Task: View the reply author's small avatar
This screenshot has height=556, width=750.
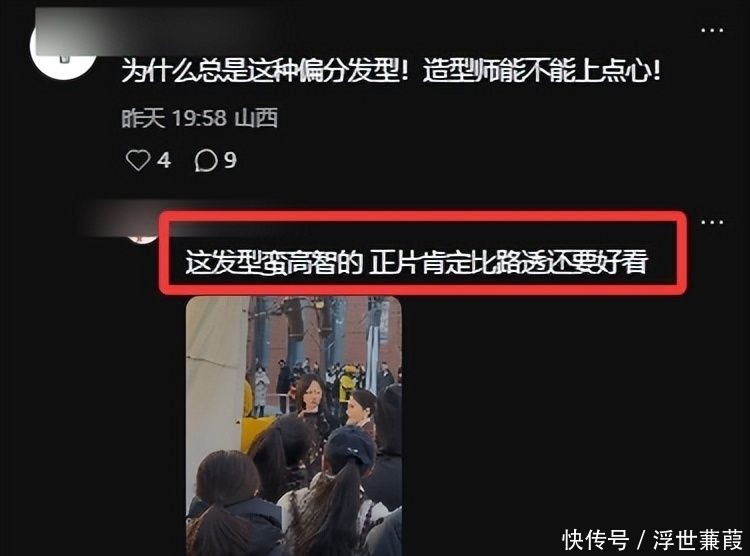Action: [x=142, y=235]
